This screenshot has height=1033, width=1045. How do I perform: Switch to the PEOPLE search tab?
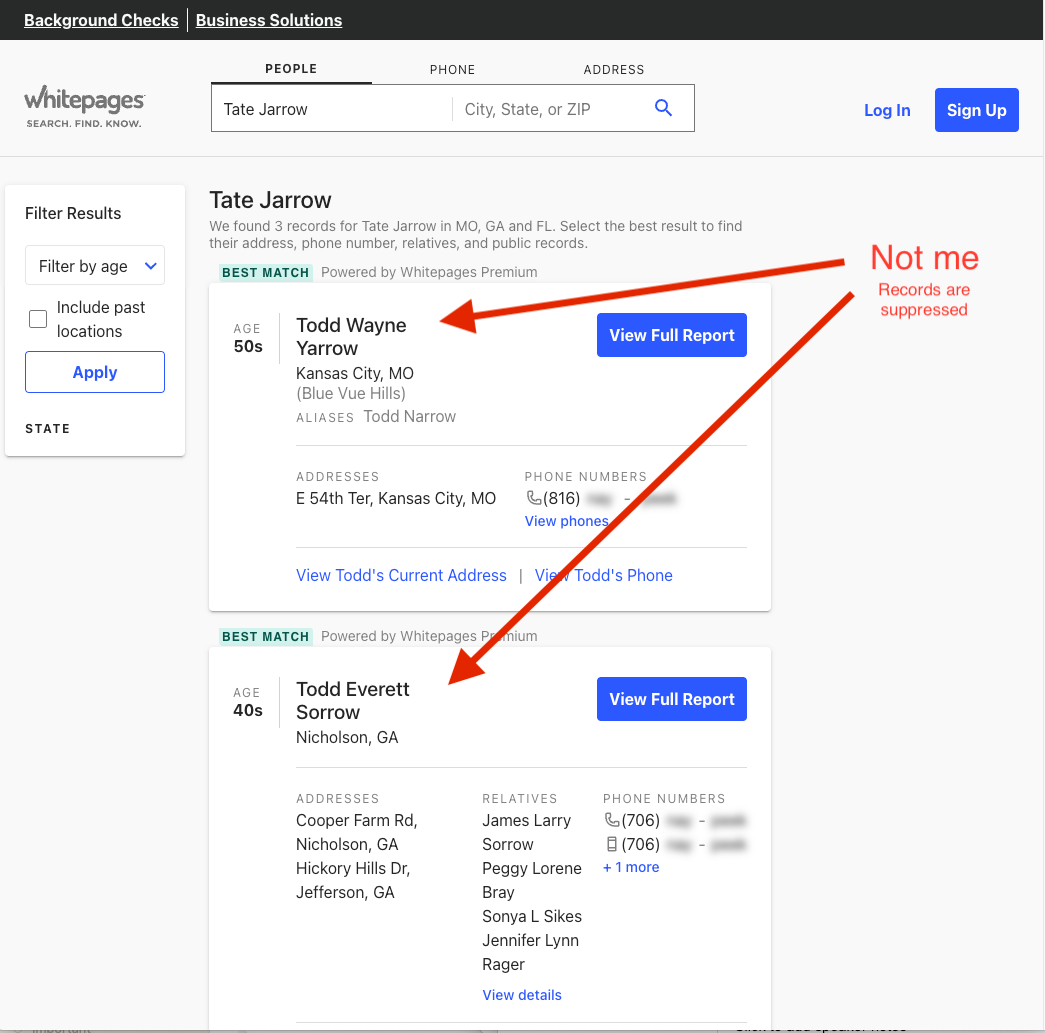[x=291, y=69]
